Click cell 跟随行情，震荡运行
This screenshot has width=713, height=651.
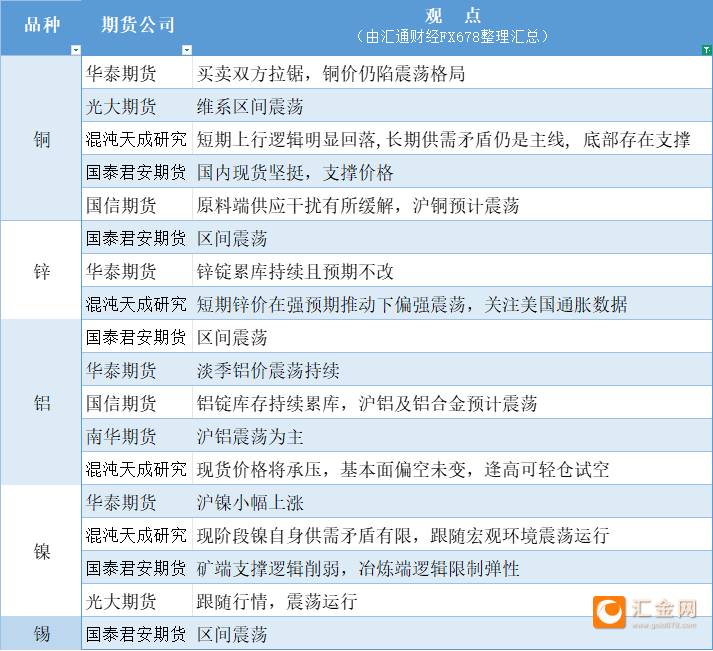(452, 600)
